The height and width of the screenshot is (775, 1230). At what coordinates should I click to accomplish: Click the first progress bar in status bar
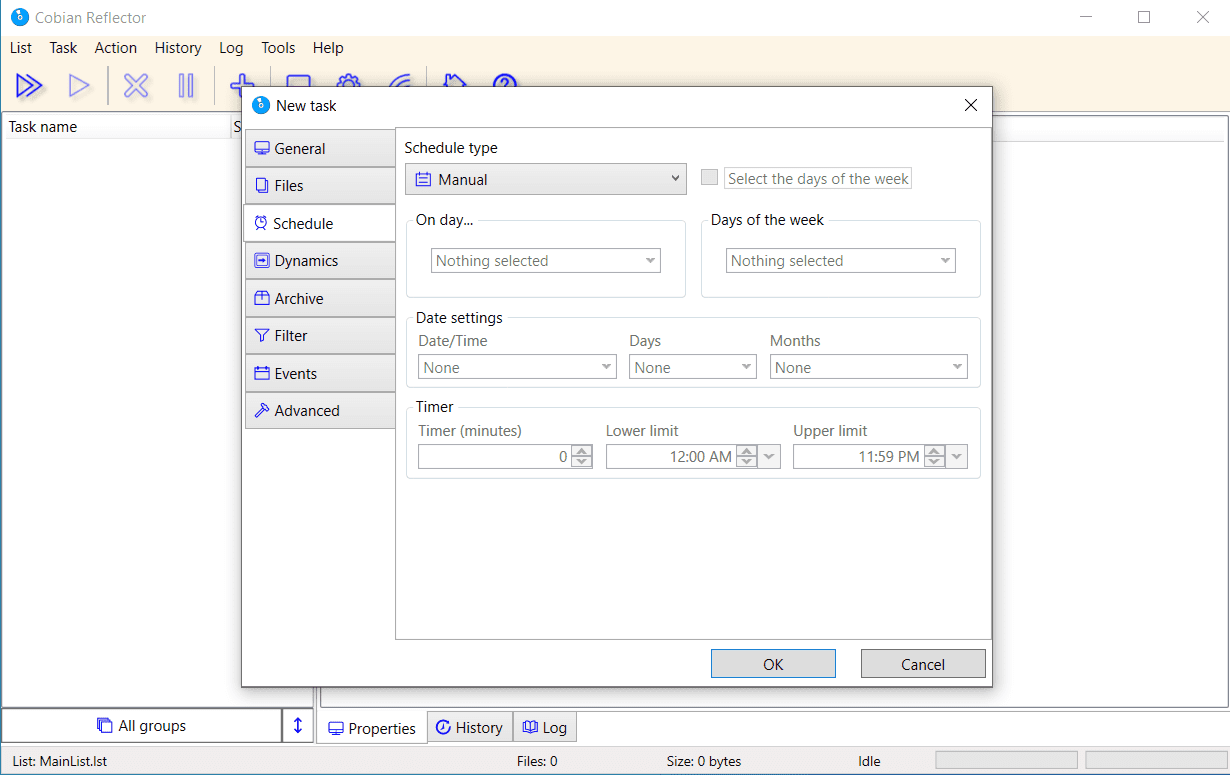[x=1006, y=760]
